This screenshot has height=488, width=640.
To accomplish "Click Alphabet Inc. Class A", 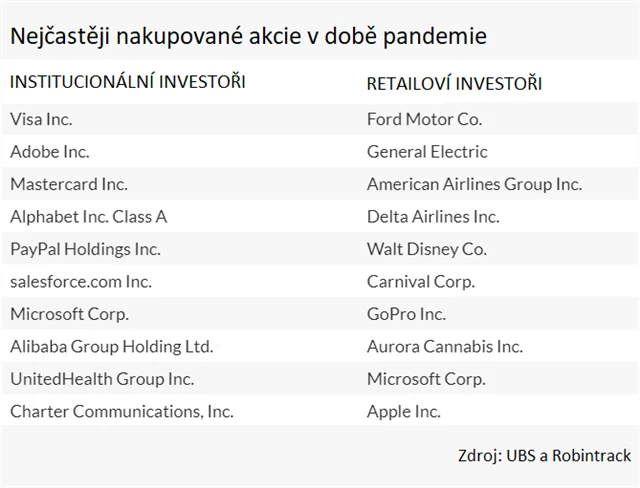I will [88, 217].
